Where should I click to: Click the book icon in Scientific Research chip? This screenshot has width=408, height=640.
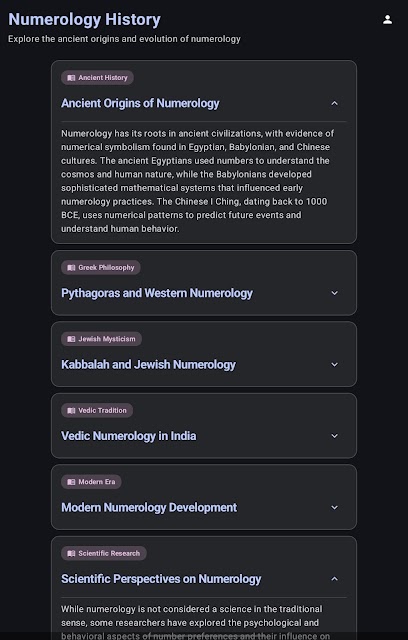(x=71, y=553)
